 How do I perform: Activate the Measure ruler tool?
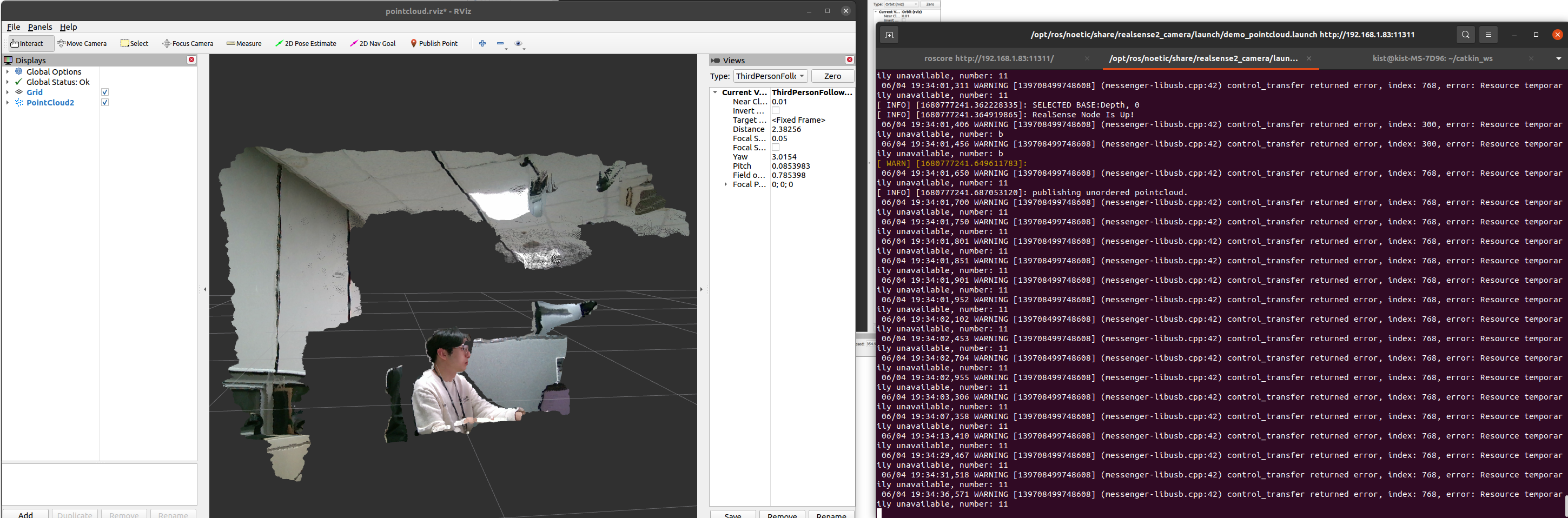pyautogui.click(x=244, y=44)
